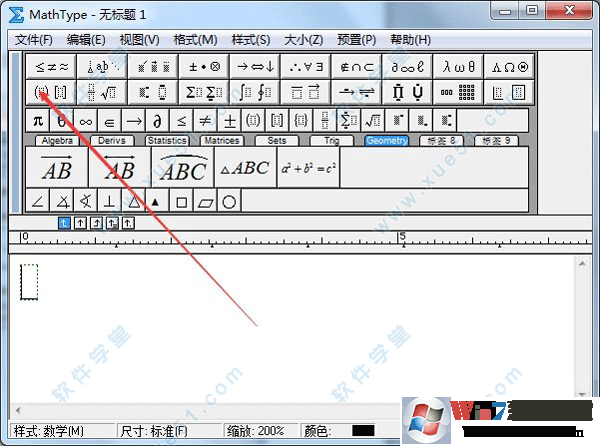
Task: Insert the square symbol
Action: tap(181, 201)
